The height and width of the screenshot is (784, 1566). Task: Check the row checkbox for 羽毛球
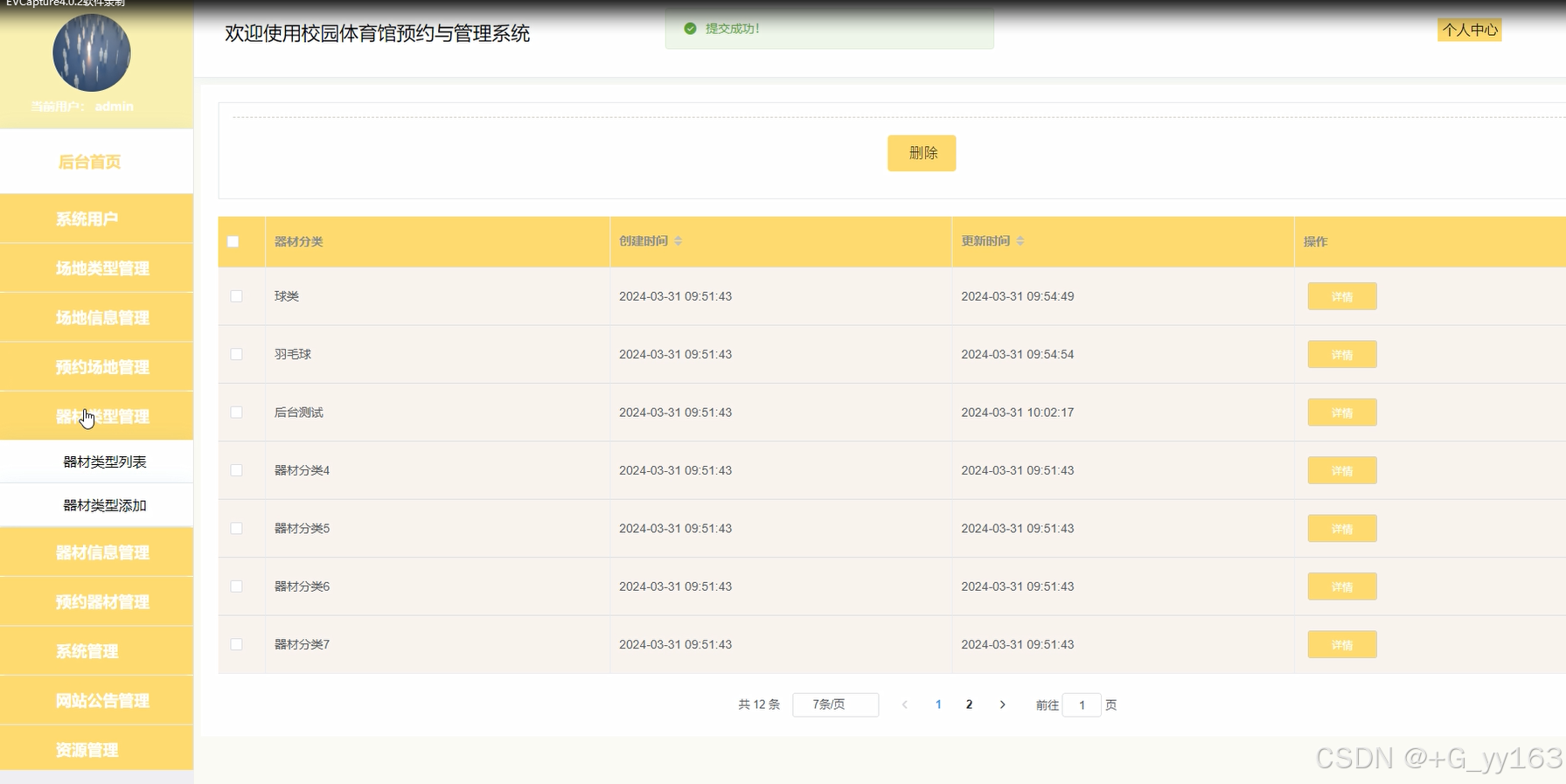236,354
